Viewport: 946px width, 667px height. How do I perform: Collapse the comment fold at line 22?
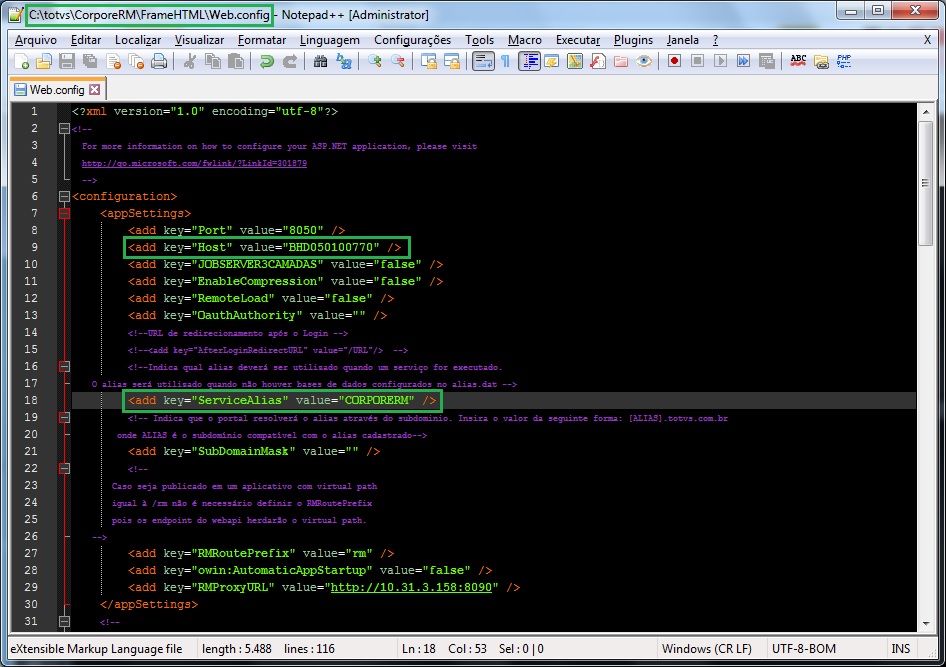point(64,468)
